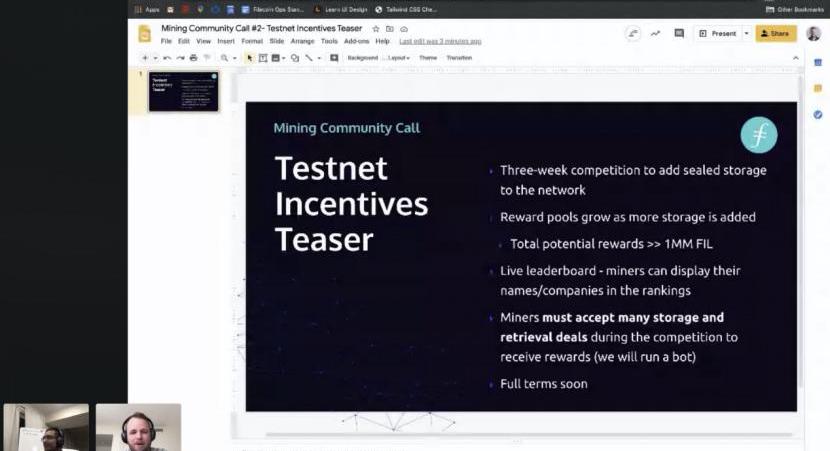Click the Print icon in toolbar
Screen dimensions: 830x451
point(193,58)
